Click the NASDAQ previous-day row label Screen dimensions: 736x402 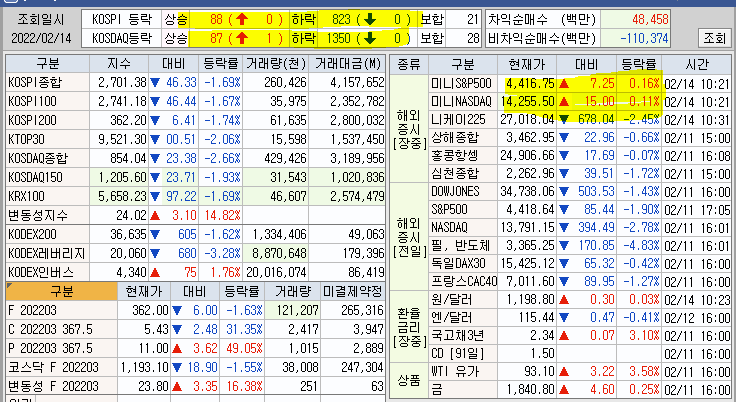[449, 228]
